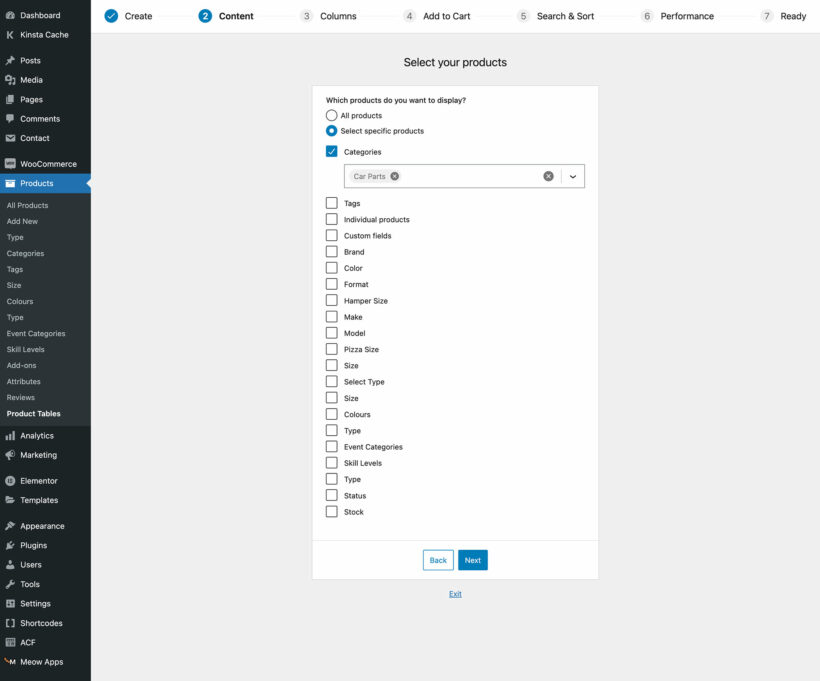Enable the Tags checkbox
The height and width of the screenshot is (681, 820).
coord(331,203)
